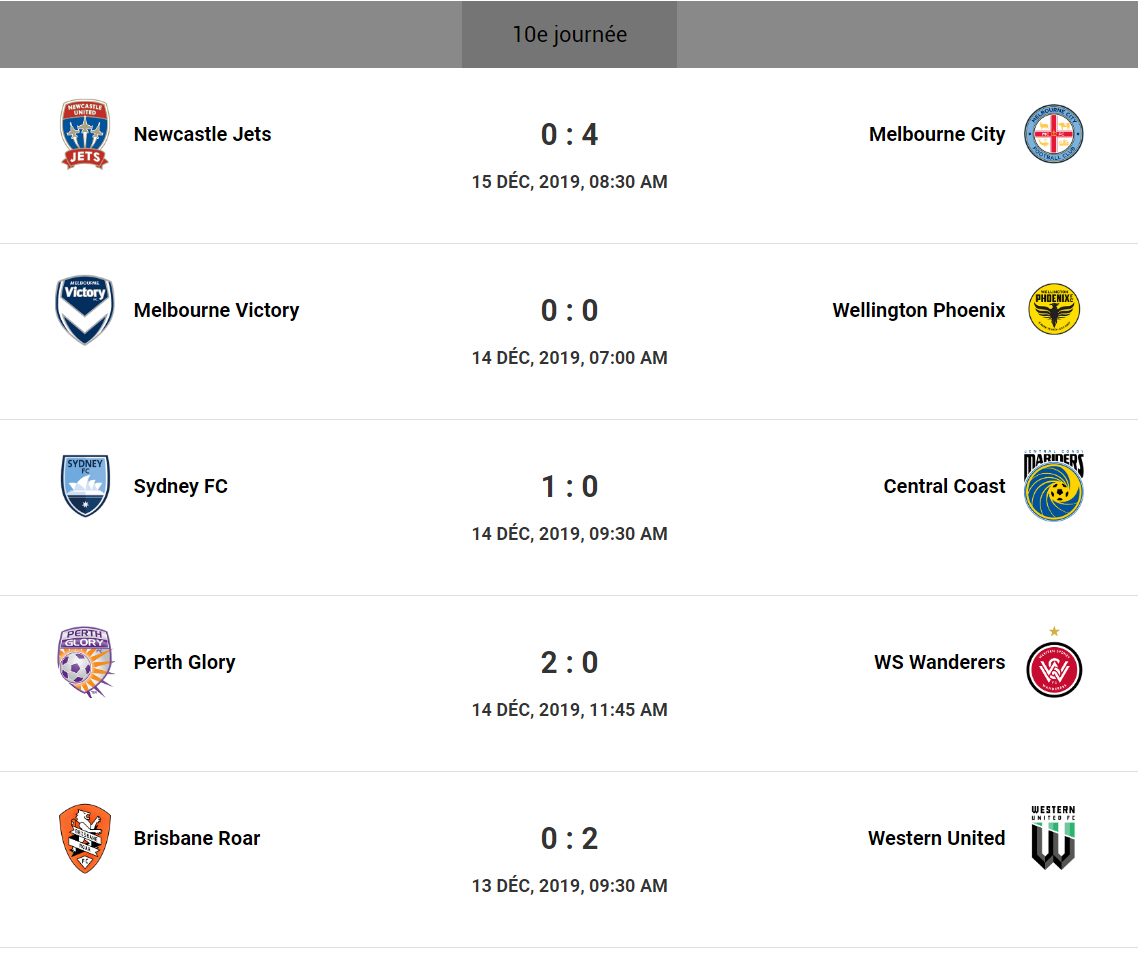Viewport: 1138px width, 959px height.
Task: Click the 13 DÉC, 2019 match date
Action: (x=569, y=886)
